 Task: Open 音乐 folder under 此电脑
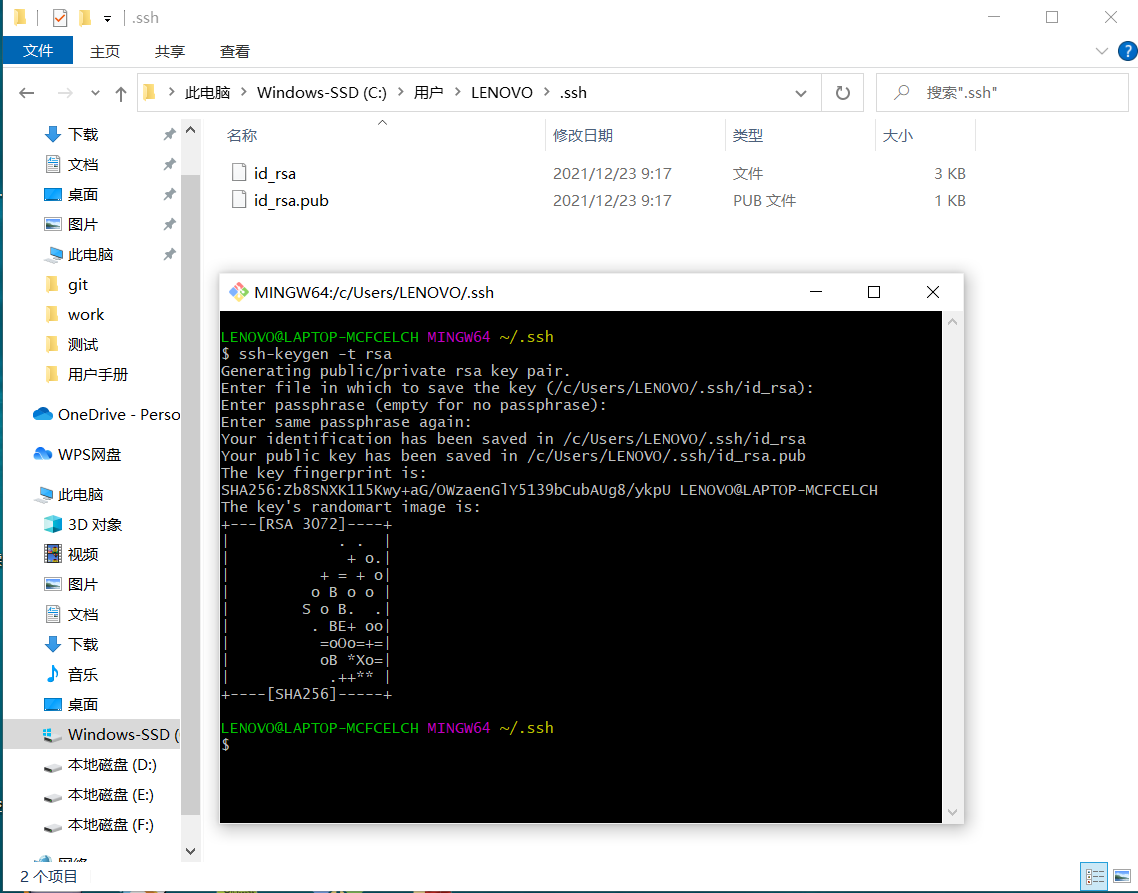tap(83, 674)
